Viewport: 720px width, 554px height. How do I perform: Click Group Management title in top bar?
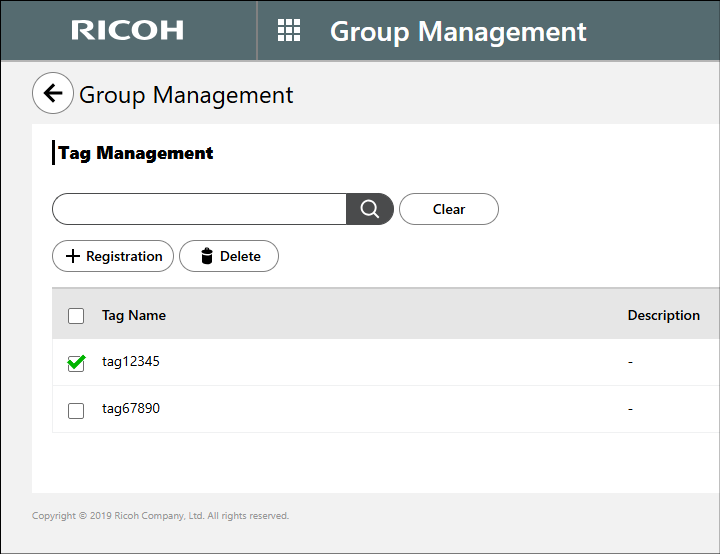[458, 31]
